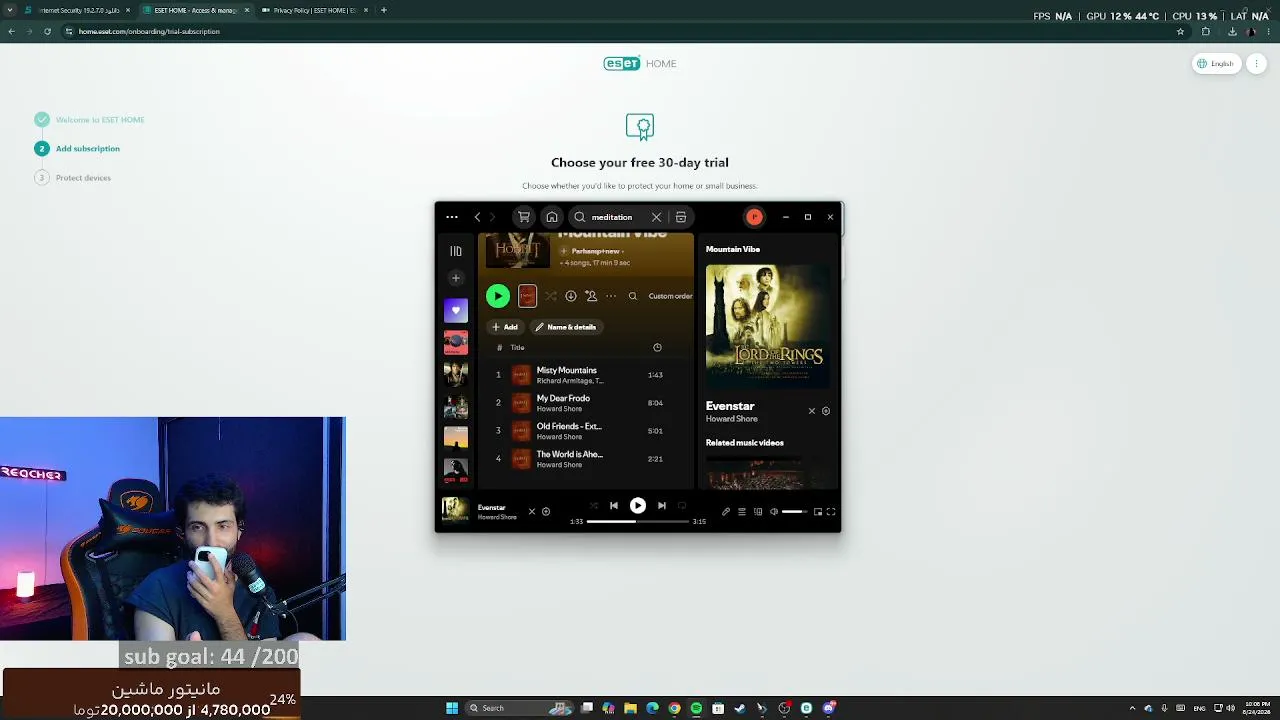Image resolution: width=1280 pixels, height=720 pixels.
Task: Open a new browser tab
Action: click(384, 10)
